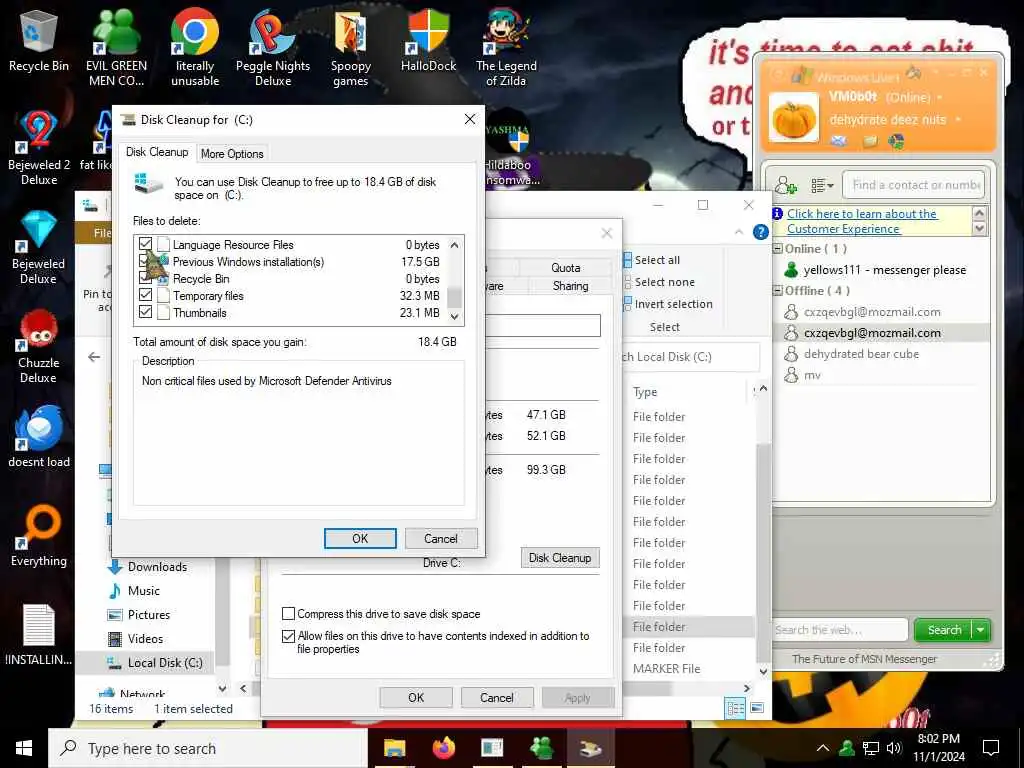
Task: Click the 'Type here to search' taskbar box
Action: click(x=208, y=748)
